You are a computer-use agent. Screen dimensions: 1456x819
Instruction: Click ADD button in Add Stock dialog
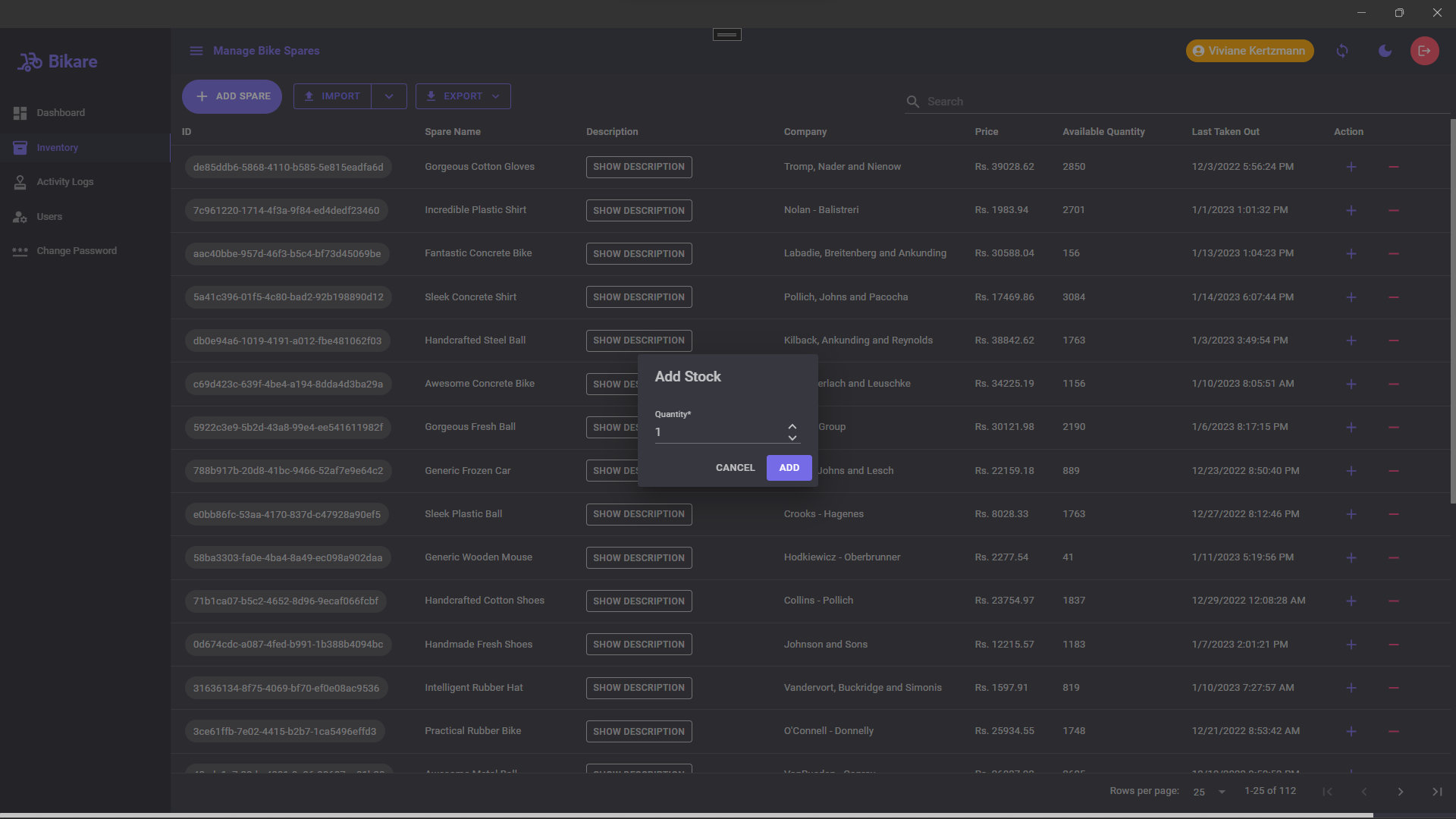(789, 467)
